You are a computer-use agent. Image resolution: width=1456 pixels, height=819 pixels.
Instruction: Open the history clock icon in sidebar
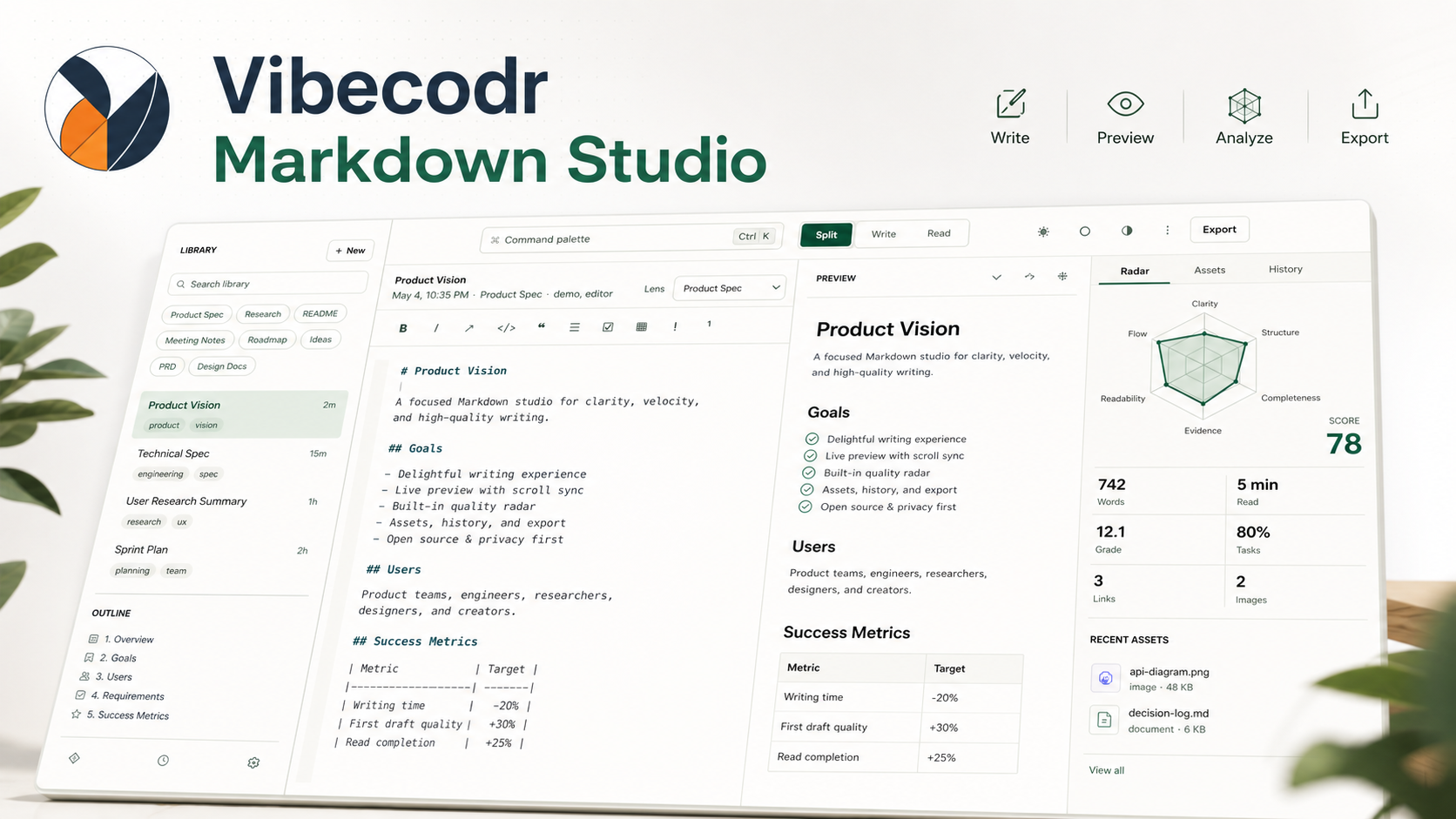coord(163,761)
